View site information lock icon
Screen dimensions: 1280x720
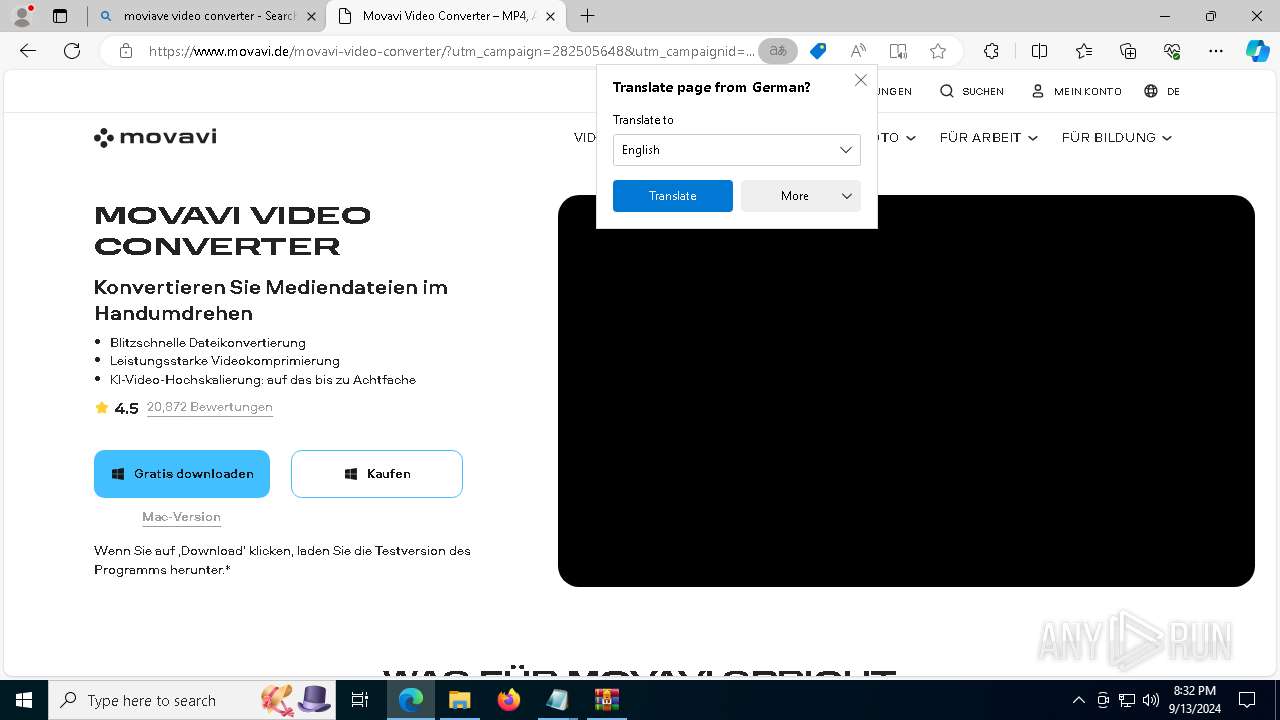[125, 51]
